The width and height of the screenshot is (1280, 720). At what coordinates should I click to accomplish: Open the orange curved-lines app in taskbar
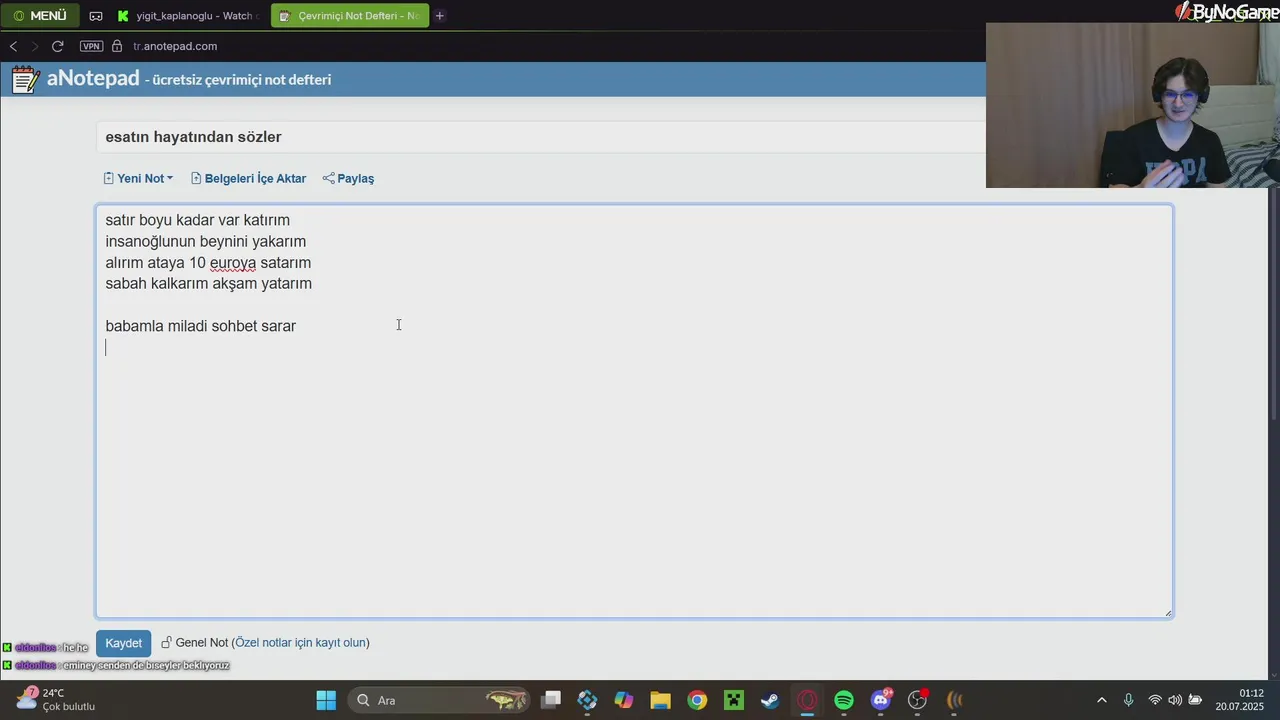click(x=954, y=700)
